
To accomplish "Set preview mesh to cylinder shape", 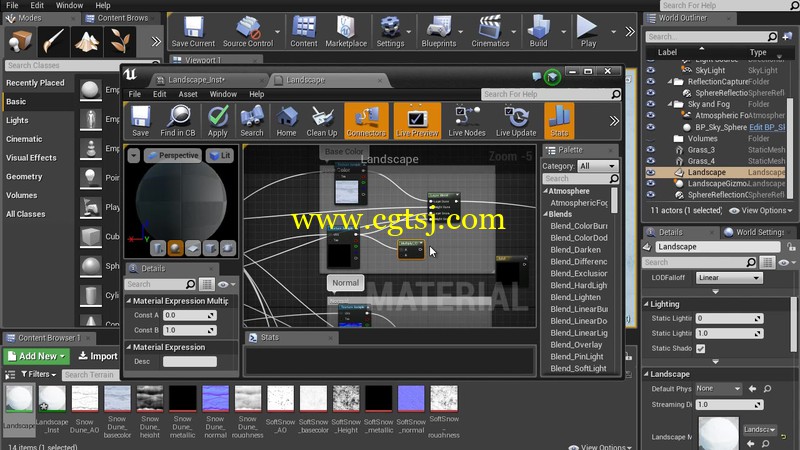I will pos(158,248).
